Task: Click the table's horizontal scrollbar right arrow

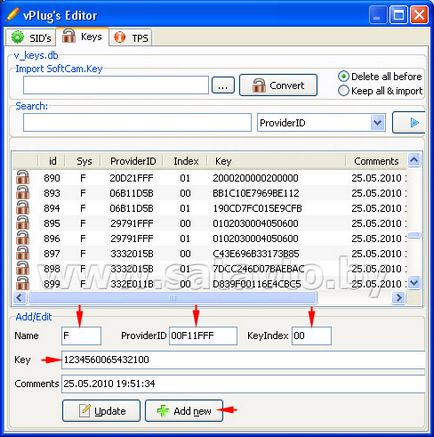Action: (399, 297)
